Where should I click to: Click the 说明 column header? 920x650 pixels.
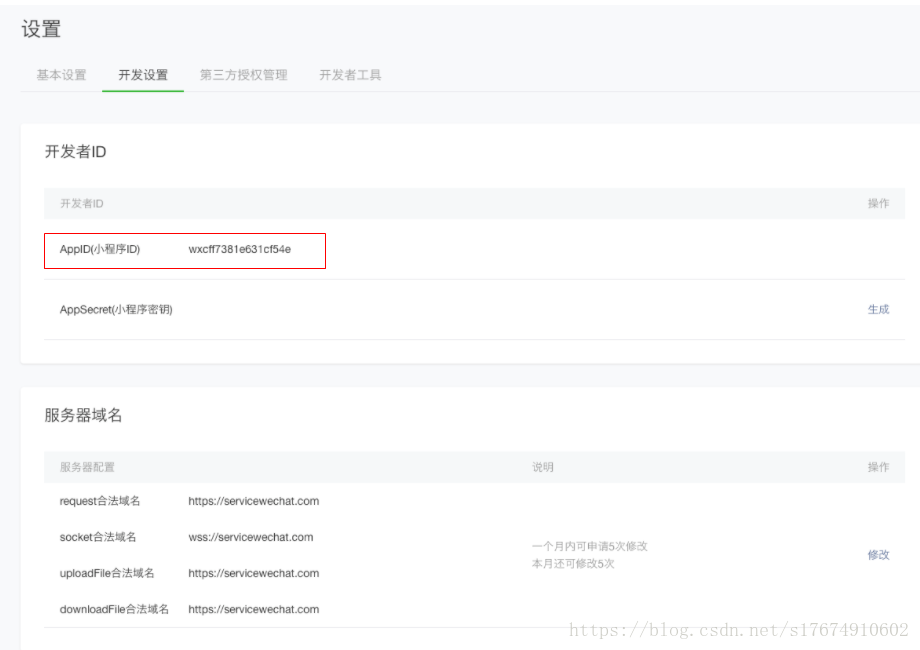tap(543, 467)
